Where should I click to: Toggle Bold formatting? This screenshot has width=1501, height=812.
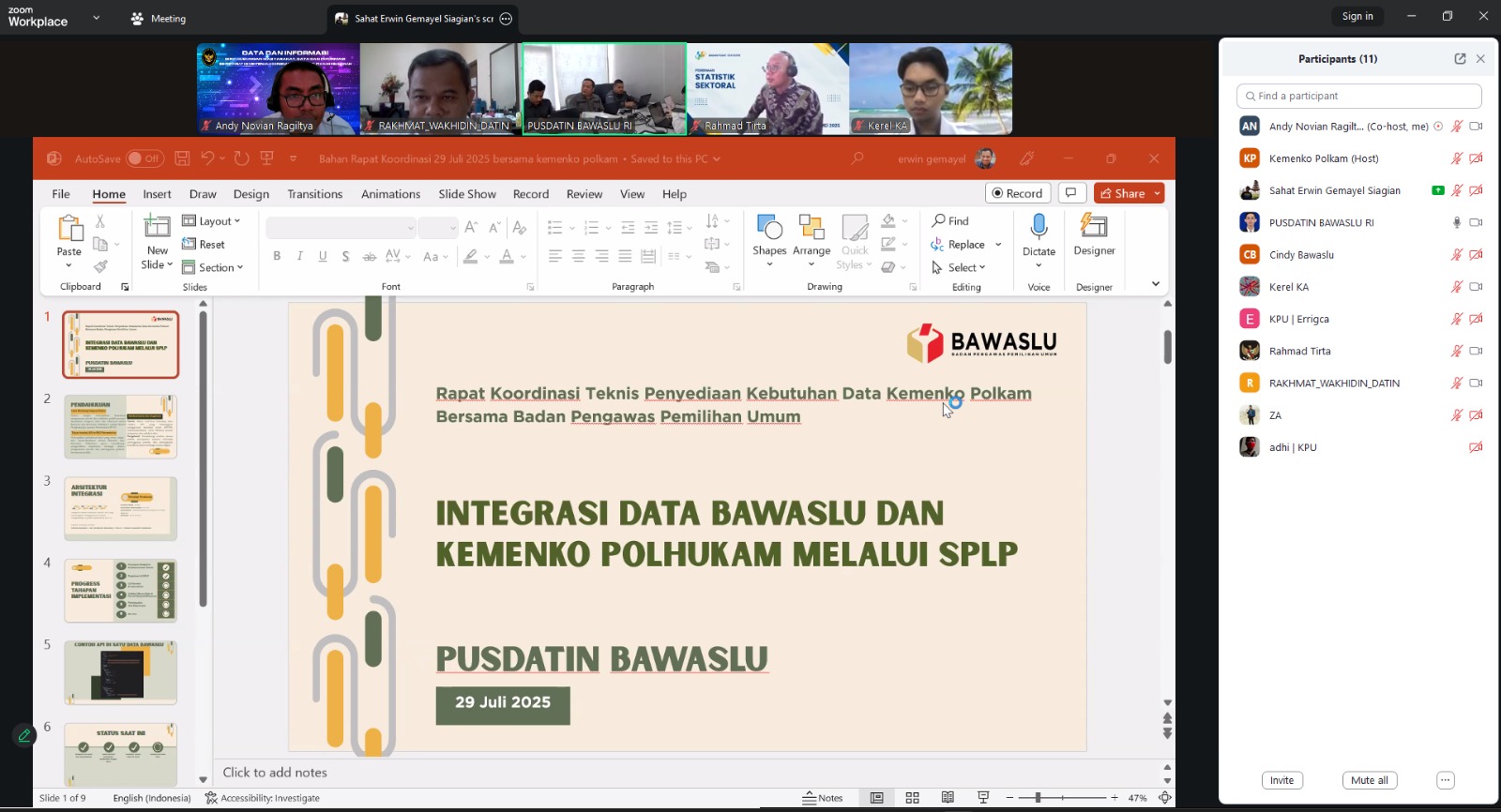(x=277, y=256)
